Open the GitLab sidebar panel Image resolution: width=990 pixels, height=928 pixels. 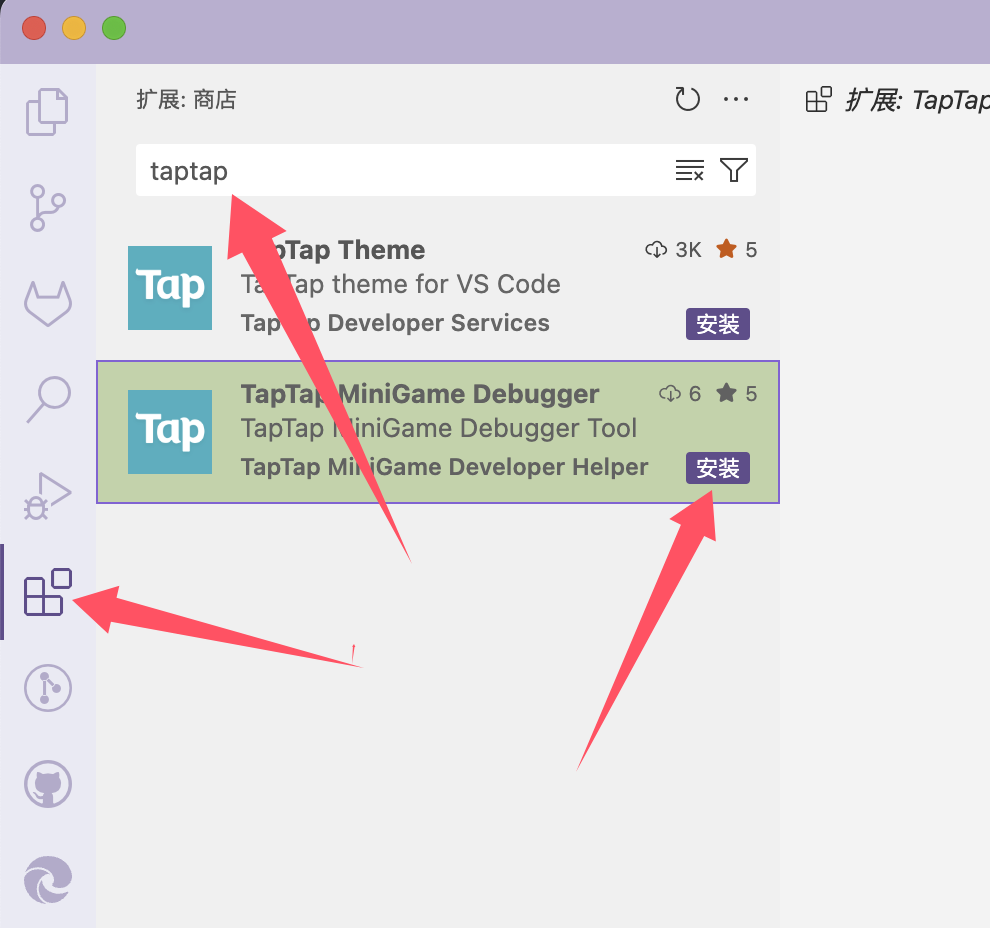point(48,304)
